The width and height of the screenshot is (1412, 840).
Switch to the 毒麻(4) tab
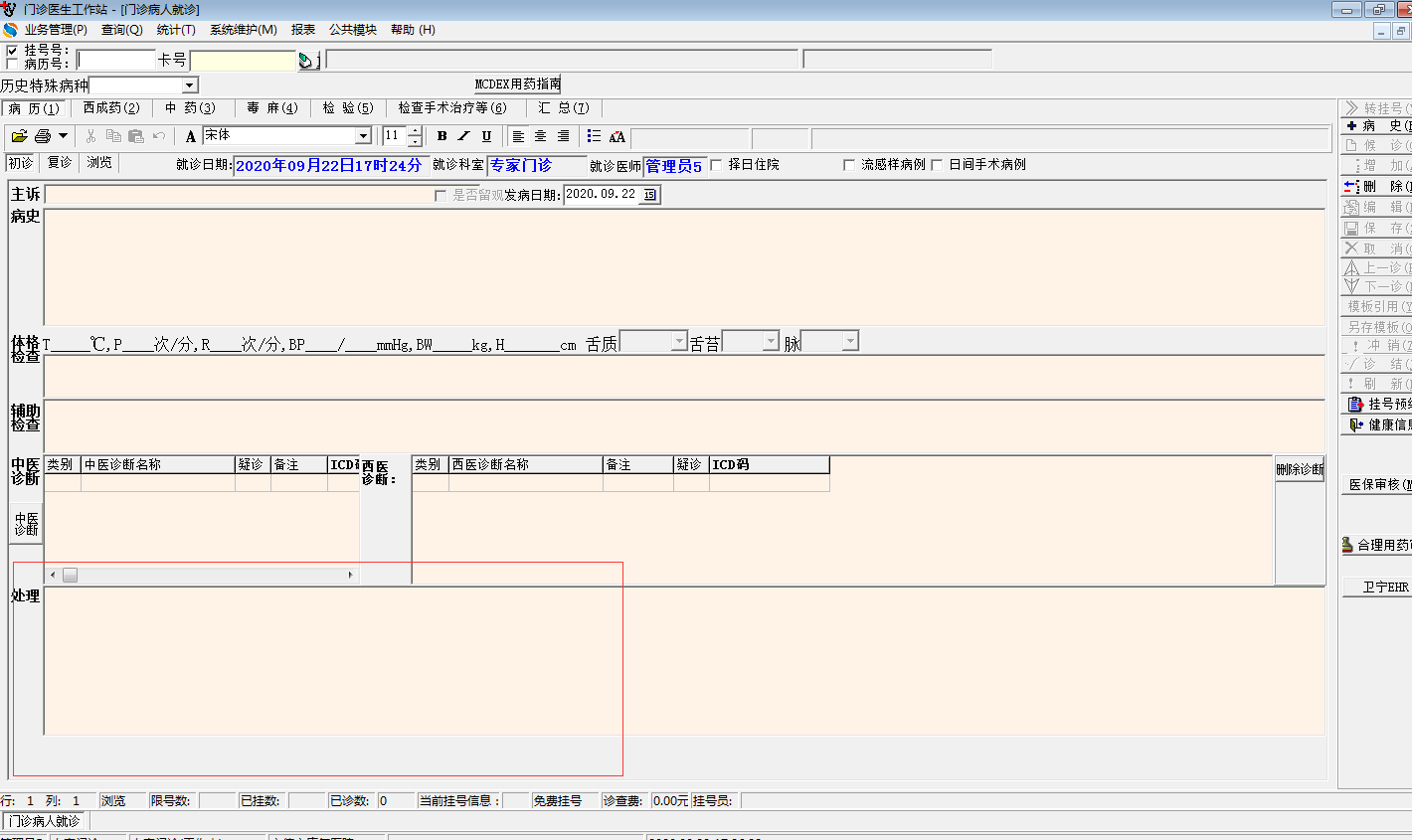click(x=272, y=108)
